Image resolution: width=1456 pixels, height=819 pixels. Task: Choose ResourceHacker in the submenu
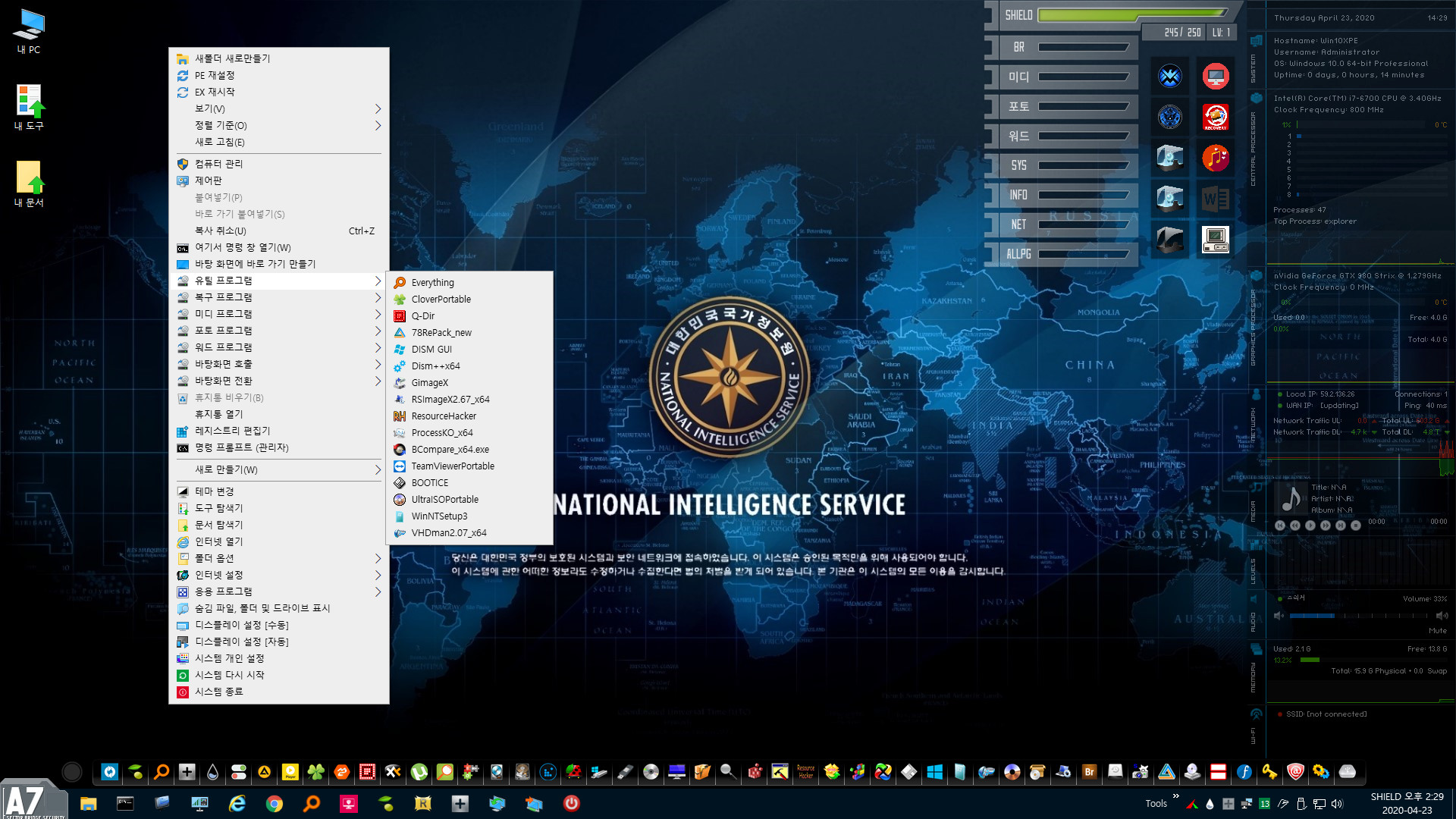tap(469, 416)
